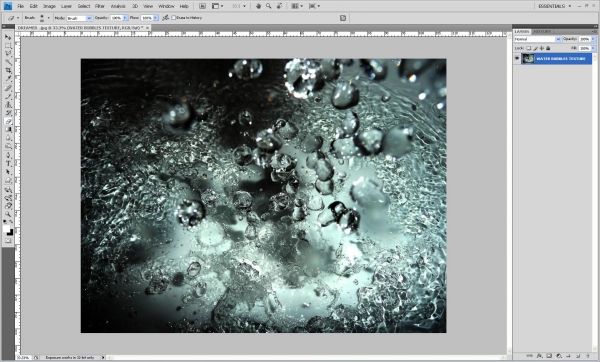The image size is (600, 362).
Task: Select the Rectangular Marquee tool
Action: pyautogui.click(x=8, y=46)
